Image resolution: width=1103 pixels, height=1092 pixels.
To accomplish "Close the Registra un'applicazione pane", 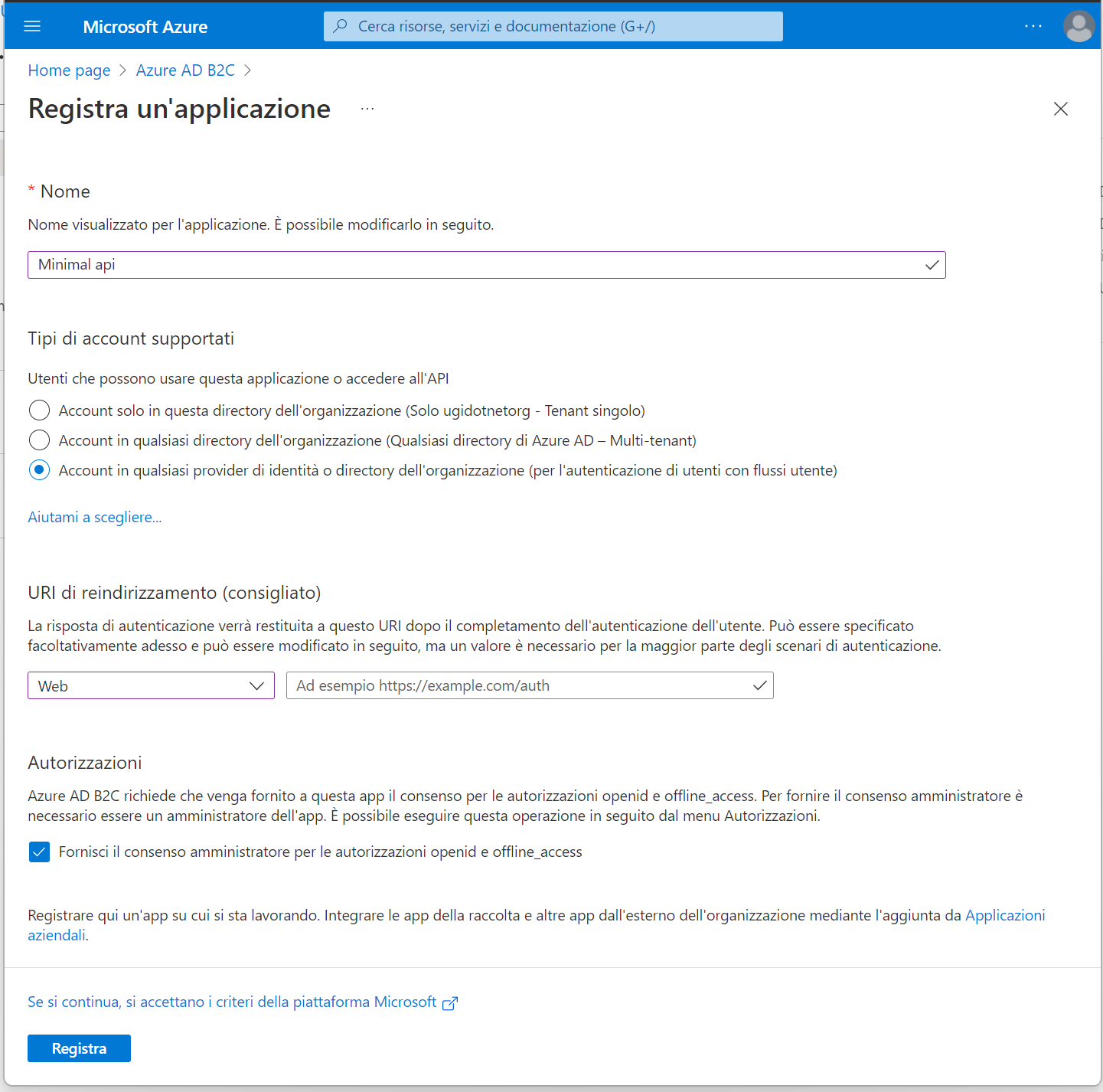I will (1061, 108).
